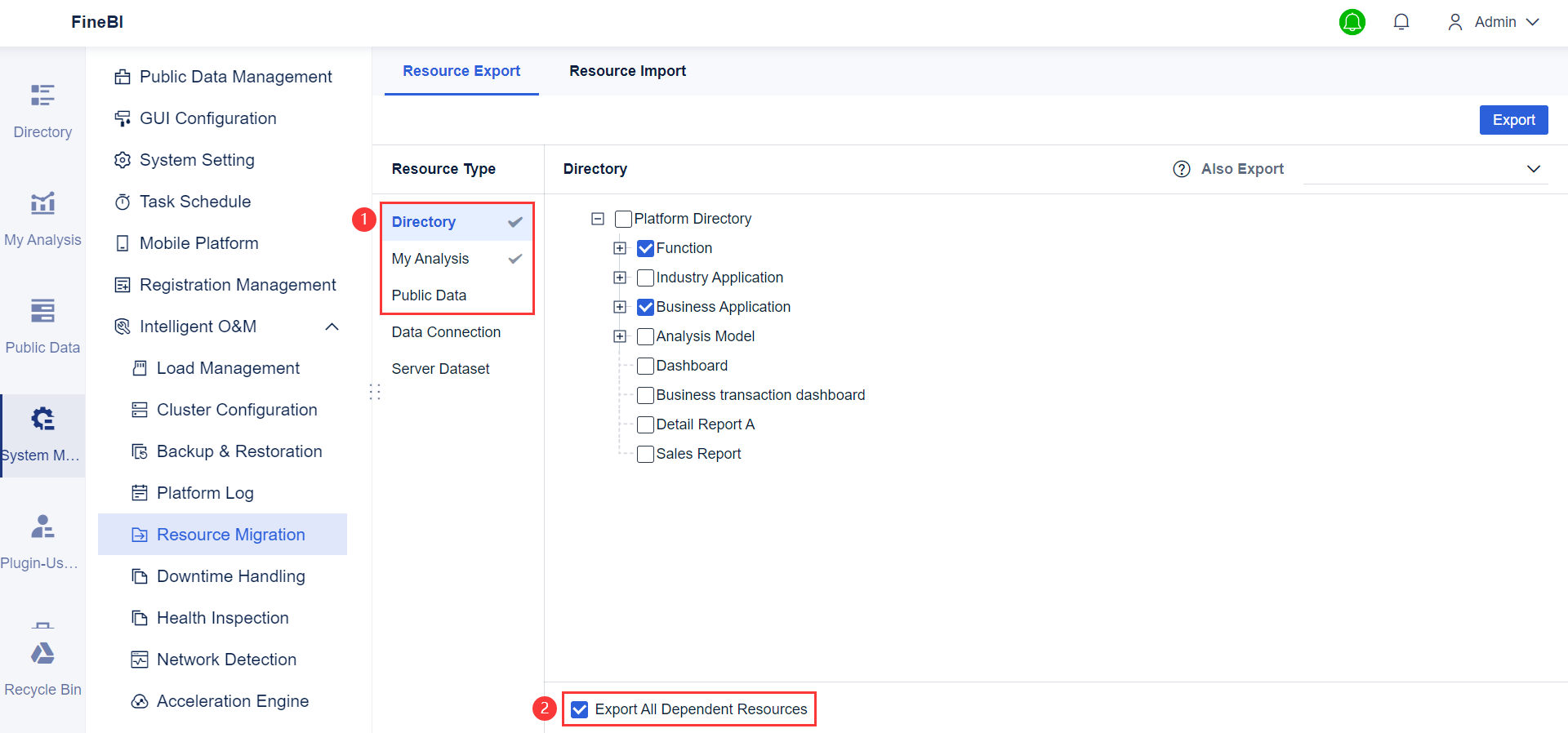Click the green message alert icon
The image size is (1568, 733).
[x=1352, y=22]
